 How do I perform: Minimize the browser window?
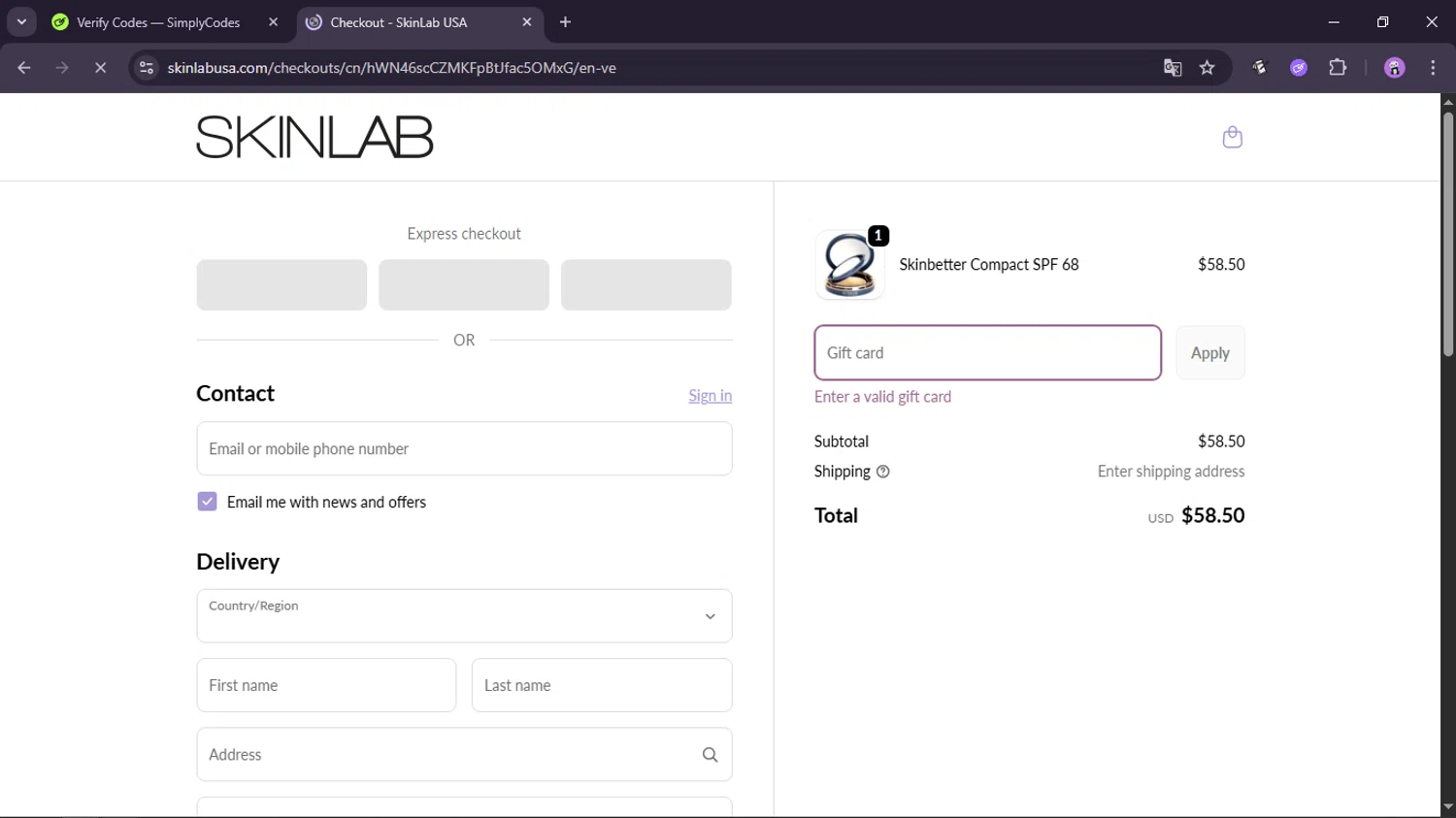pos(1334,22)
